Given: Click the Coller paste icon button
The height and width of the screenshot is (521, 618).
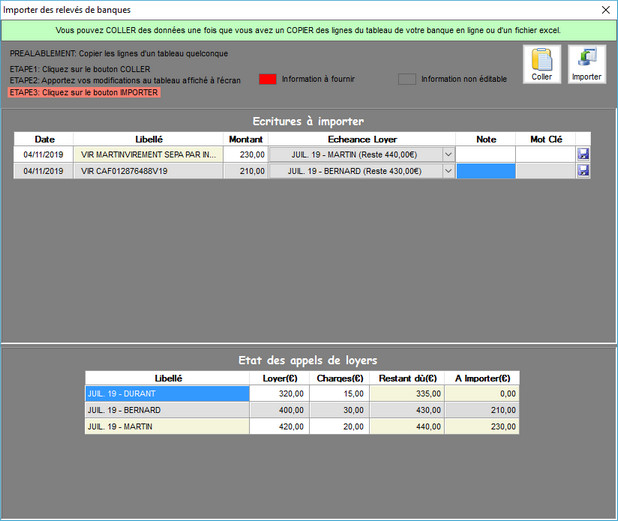Looking at the screenshot, I should (x=541, y=64).
